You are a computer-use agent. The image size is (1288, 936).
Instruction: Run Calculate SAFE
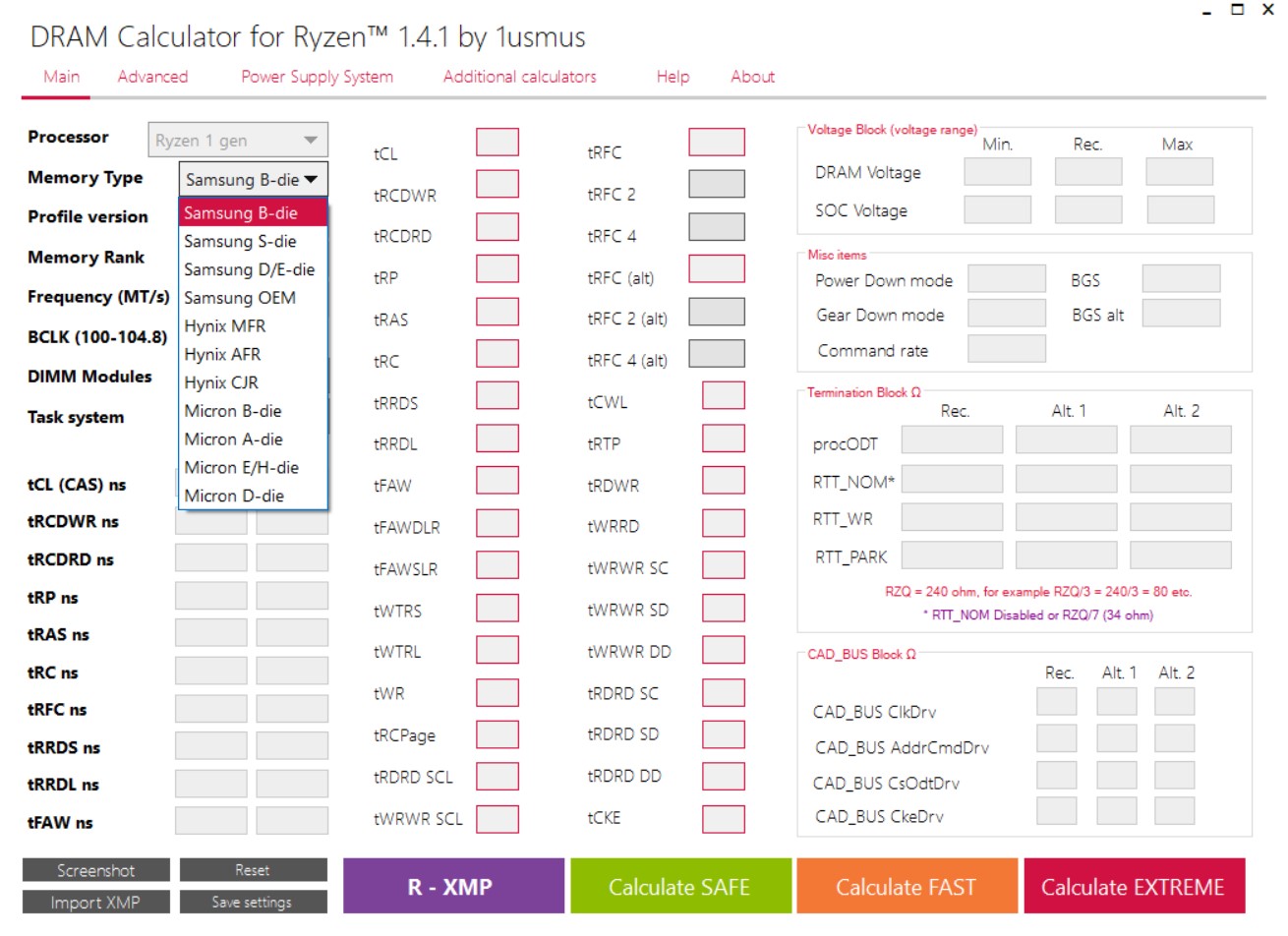click(x=680, y=887)
